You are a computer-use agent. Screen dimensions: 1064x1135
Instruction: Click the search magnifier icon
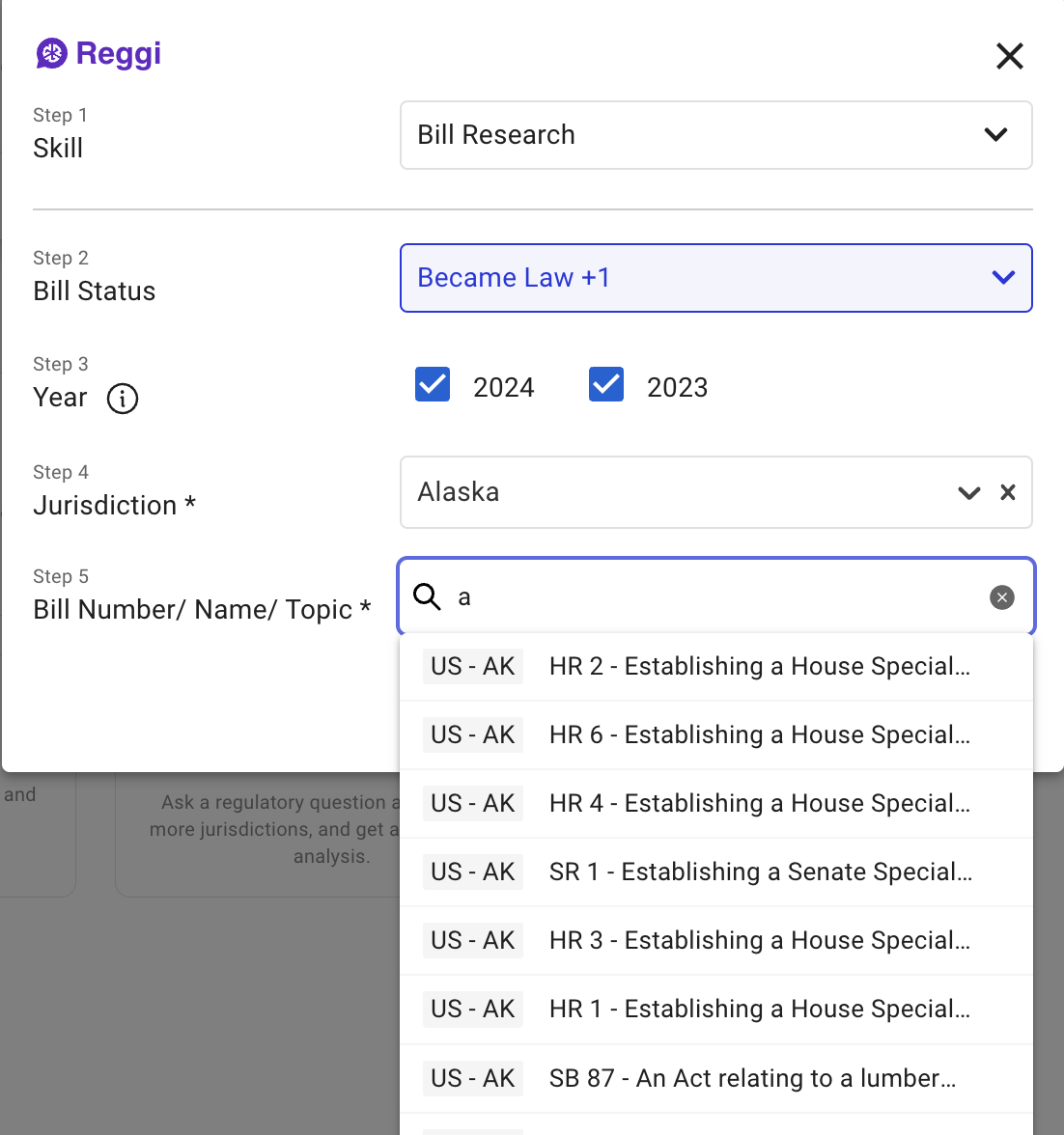click(x=427, y=597)
